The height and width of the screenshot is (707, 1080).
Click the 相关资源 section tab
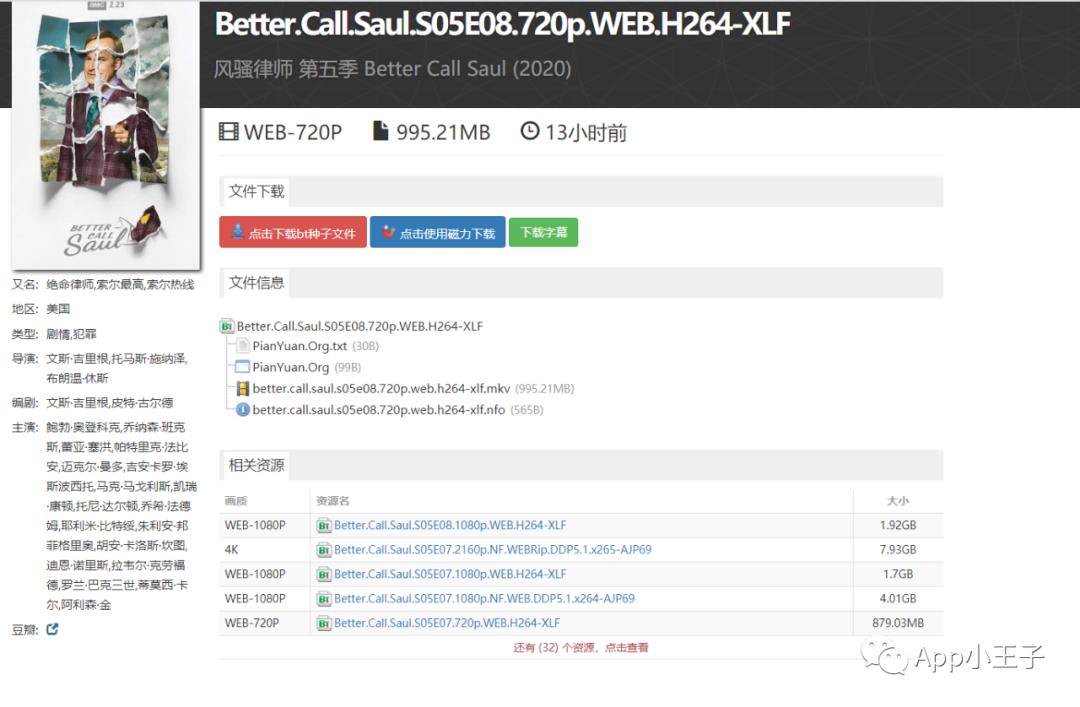tap(256, 465)
